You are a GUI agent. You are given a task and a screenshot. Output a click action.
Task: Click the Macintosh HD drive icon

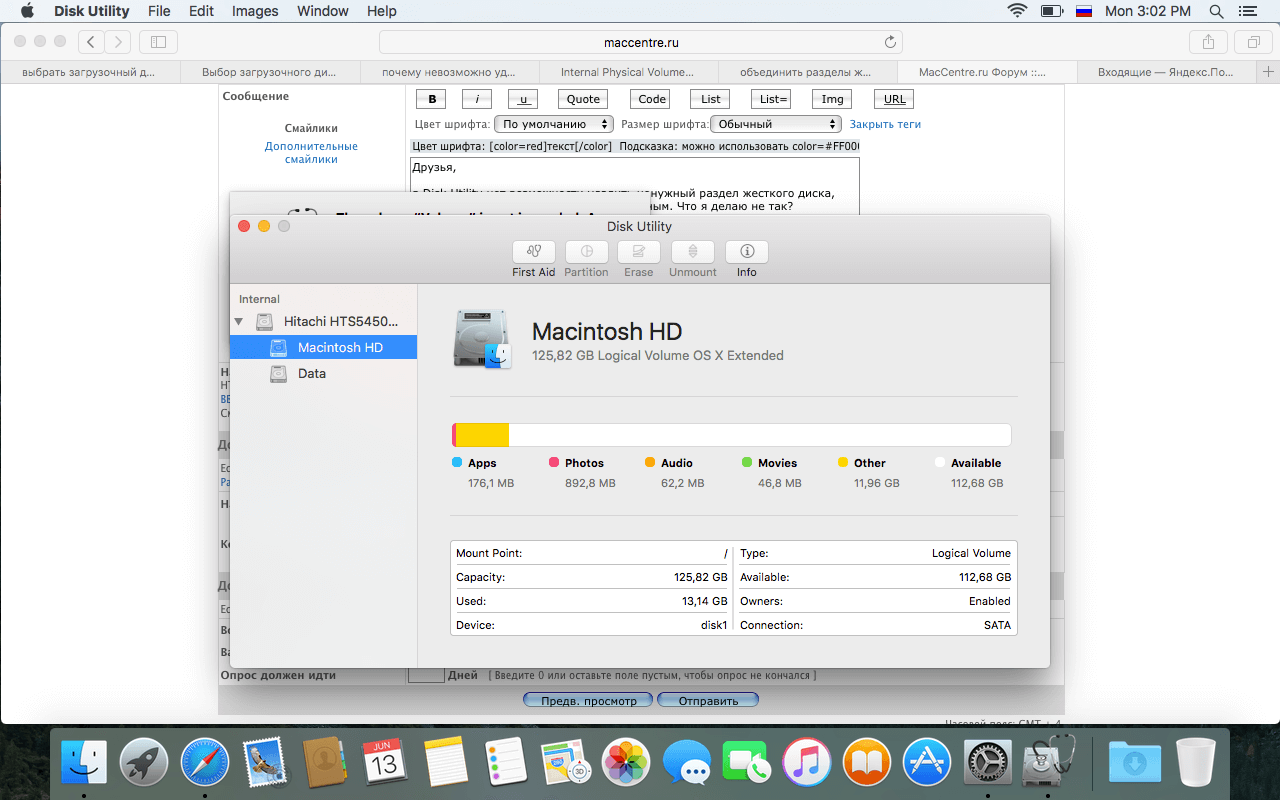pos(482,339)
